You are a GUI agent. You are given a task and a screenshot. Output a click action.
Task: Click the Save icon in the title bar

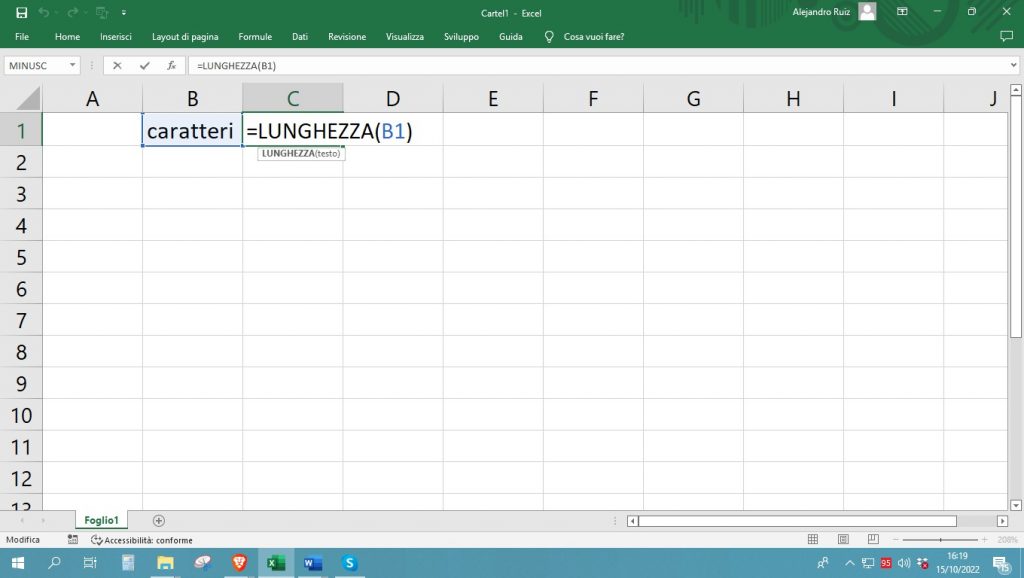point(21,12)
